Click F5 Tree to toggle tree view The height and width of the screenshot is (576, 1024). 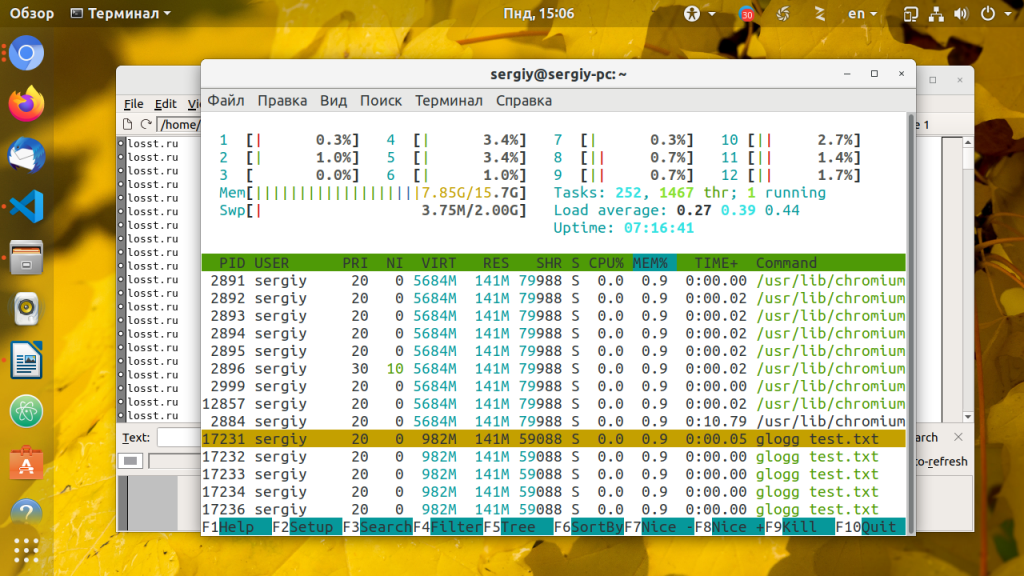pos(517,527)
